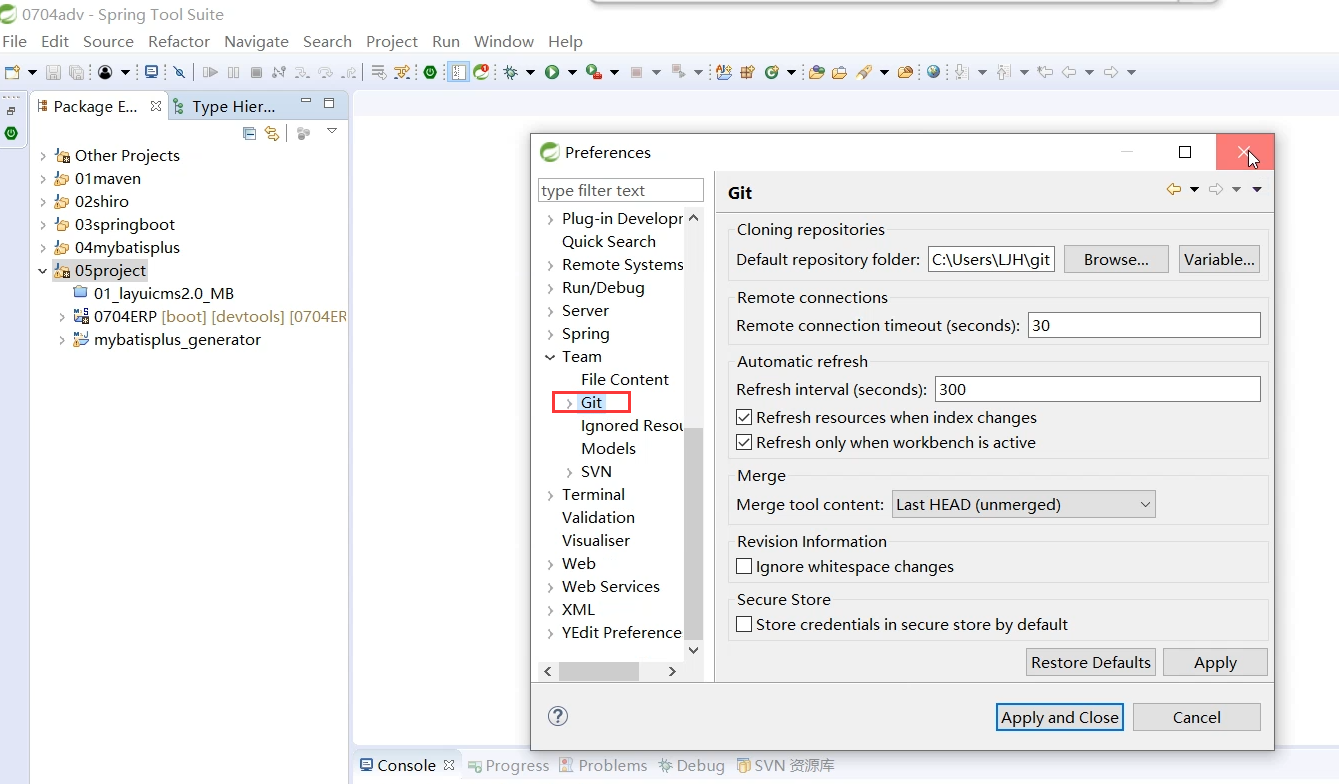1339x784 pixels.
Task: Select mybatisplus_generator project
Action: (x=177, y=340)
